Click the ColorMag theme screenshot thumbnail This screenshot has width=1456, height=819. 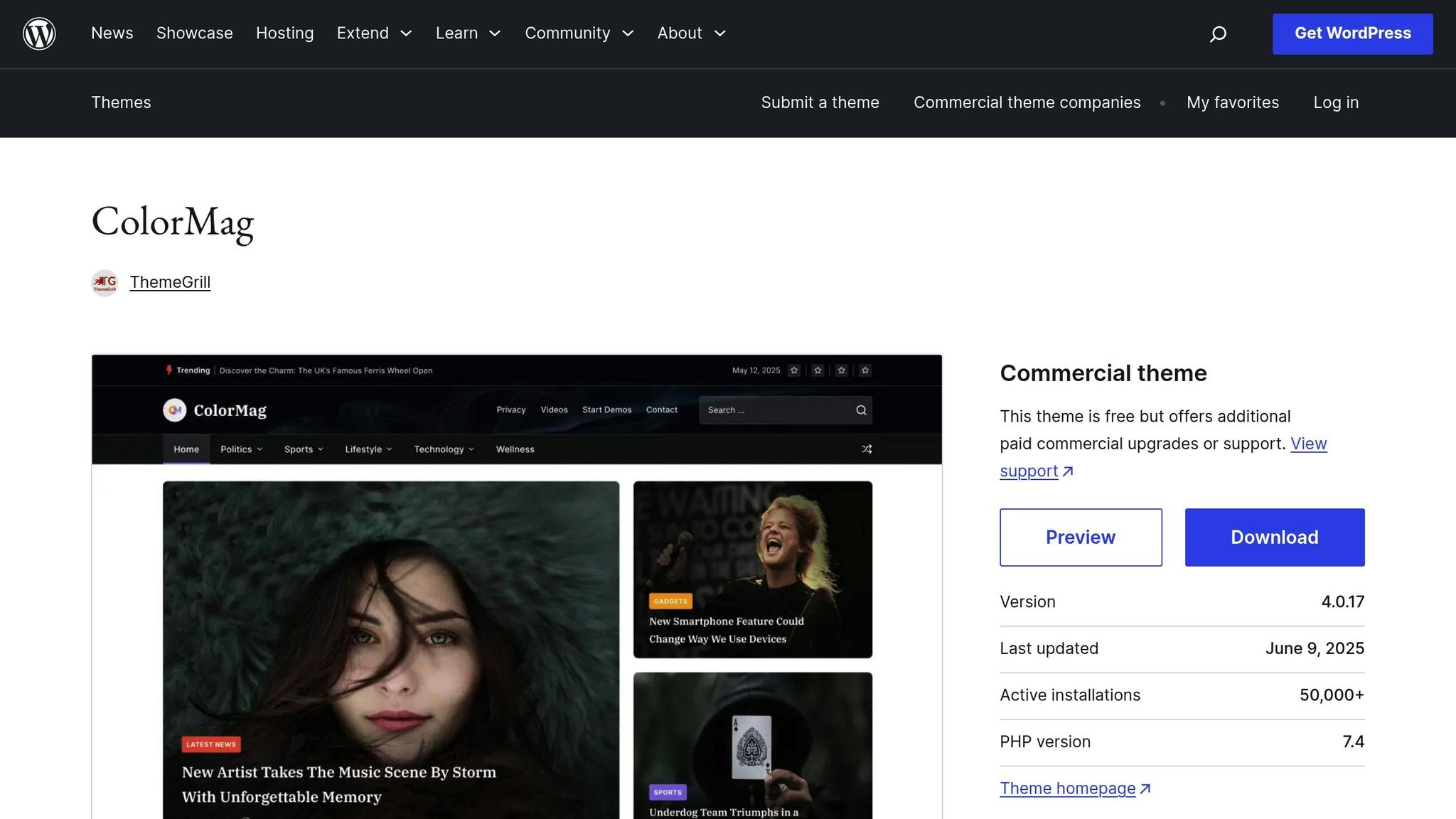(x=517, y=587)
